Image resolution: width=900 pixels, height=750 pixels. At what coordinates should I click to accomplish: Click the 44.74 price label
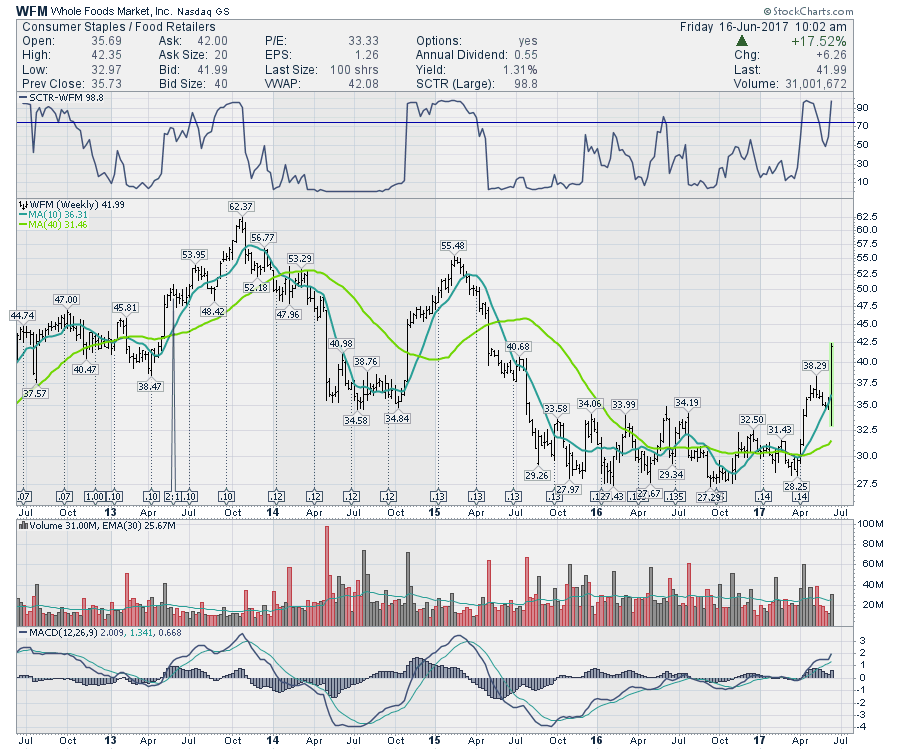click(22, 316)
